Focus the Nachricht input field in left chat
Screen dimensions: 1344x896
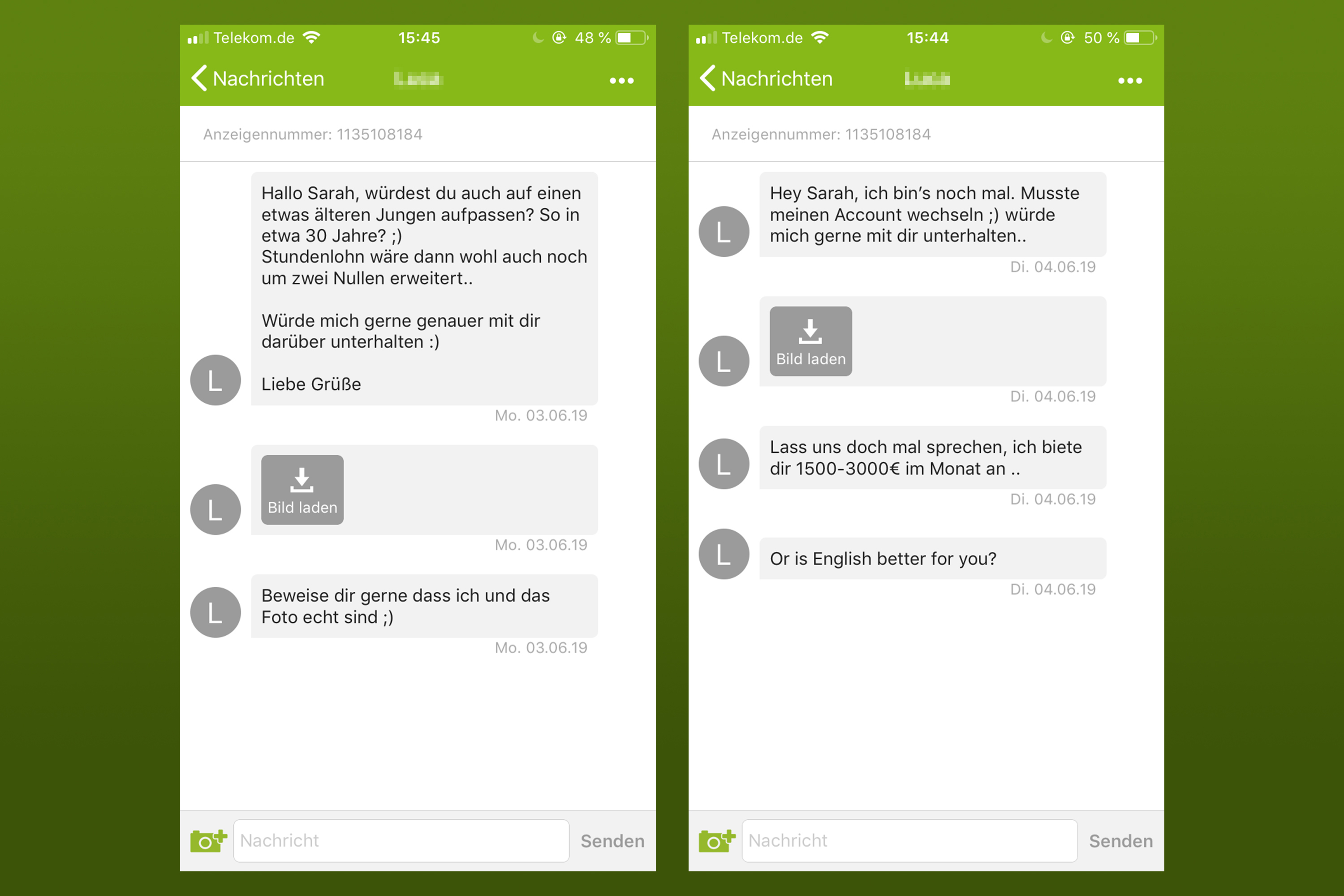(x=401, y=840)
